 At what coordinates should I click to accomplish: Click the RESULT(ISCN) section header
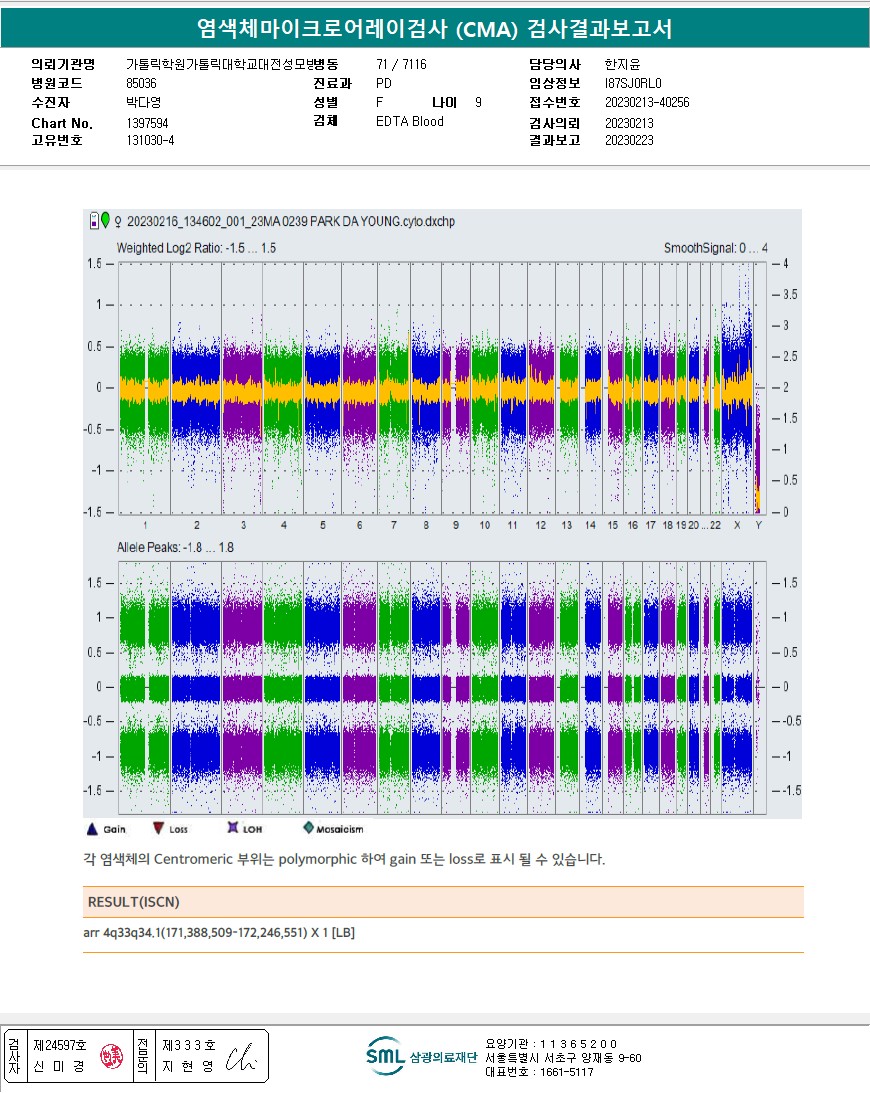[x=134, y=902]
